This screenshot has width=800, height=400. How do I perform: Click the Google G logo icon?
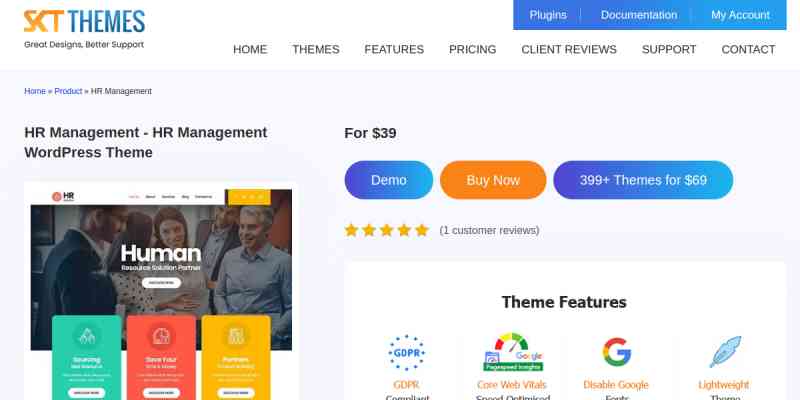tap(617, 352)
